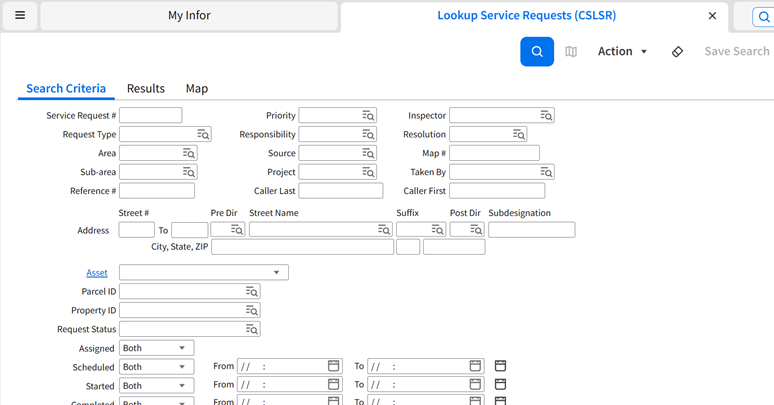Switch to the Search Criteria tab

[66, 89]
